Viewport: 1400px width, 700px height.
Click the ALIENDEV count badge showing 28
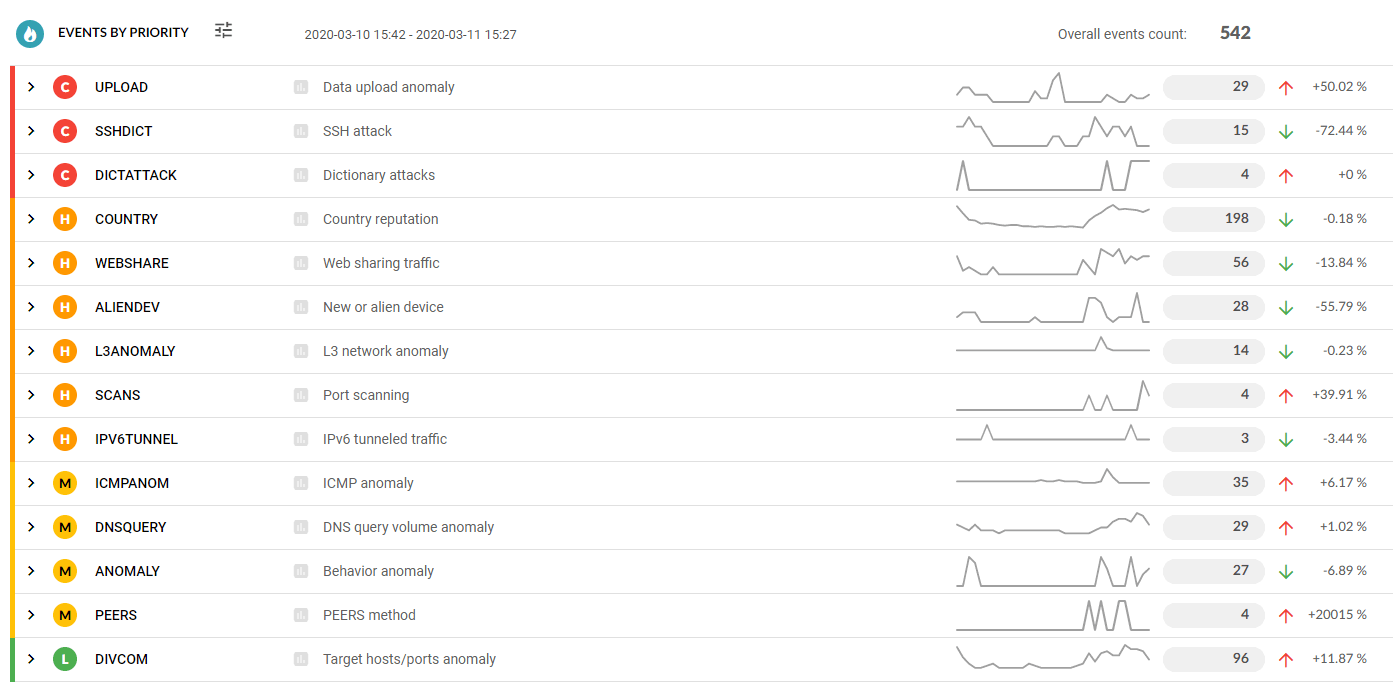point(1214,308)
